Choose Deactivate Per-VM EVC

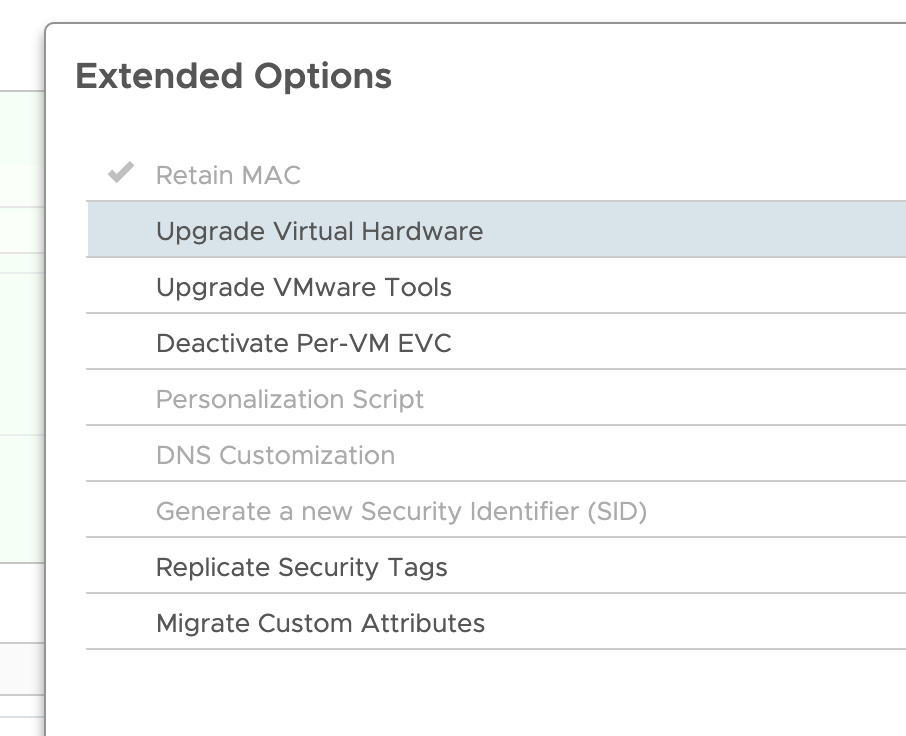coord(304,343)
